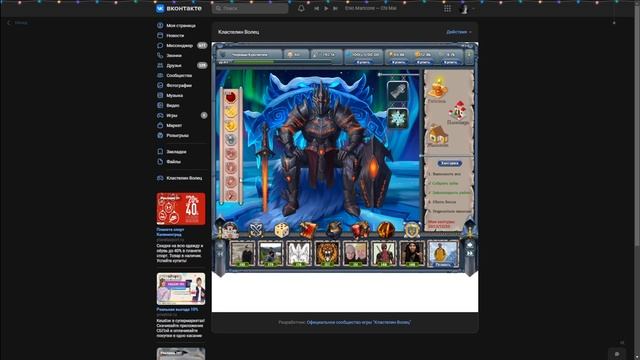The image size is (640, 360).
Task: Play the track in header player
Action: coord(326,8)
